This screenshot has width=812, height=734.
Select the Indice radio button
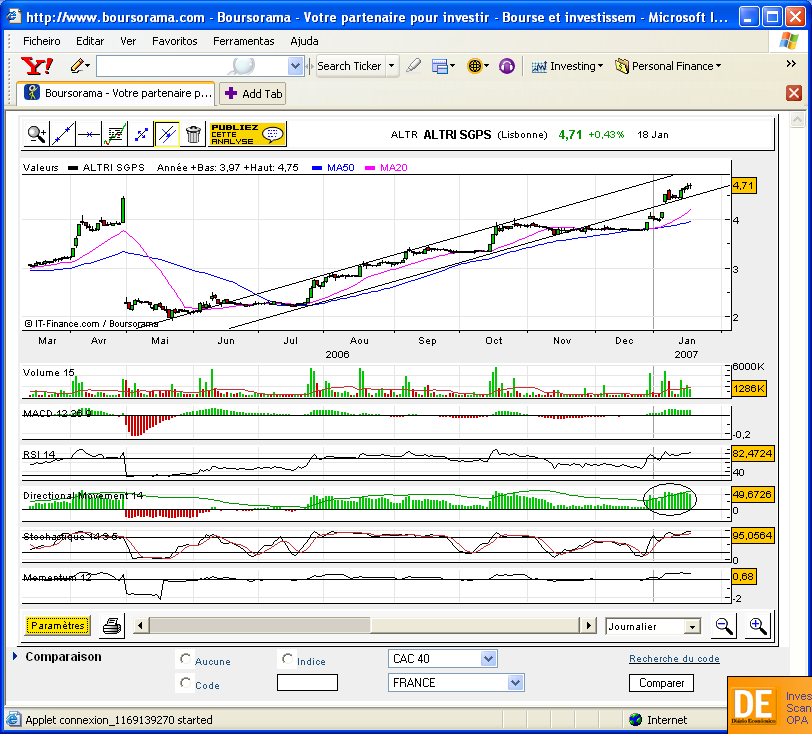pyautogui.click(x=287, y=659)
